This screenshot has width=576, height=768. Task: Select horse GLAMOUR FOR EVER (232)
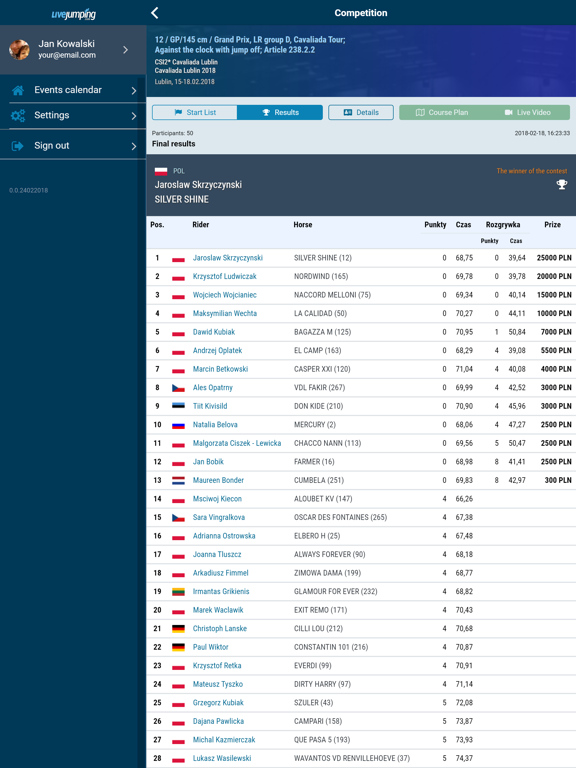336,591
